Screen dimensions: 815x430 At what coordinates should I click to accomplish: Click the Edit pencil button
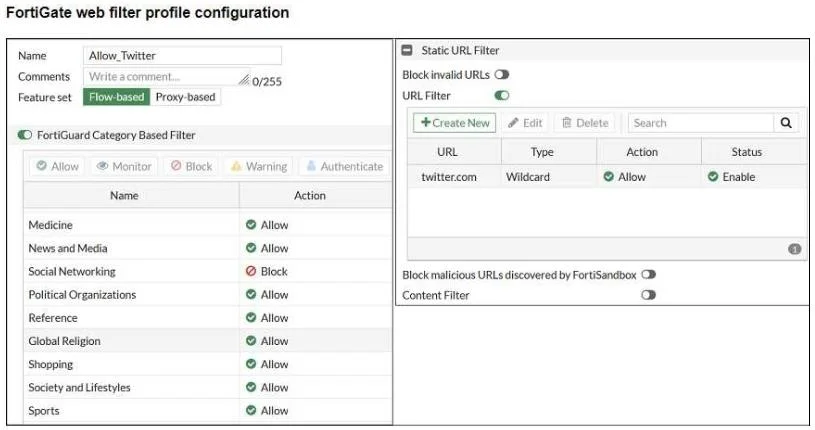[525, 123]
